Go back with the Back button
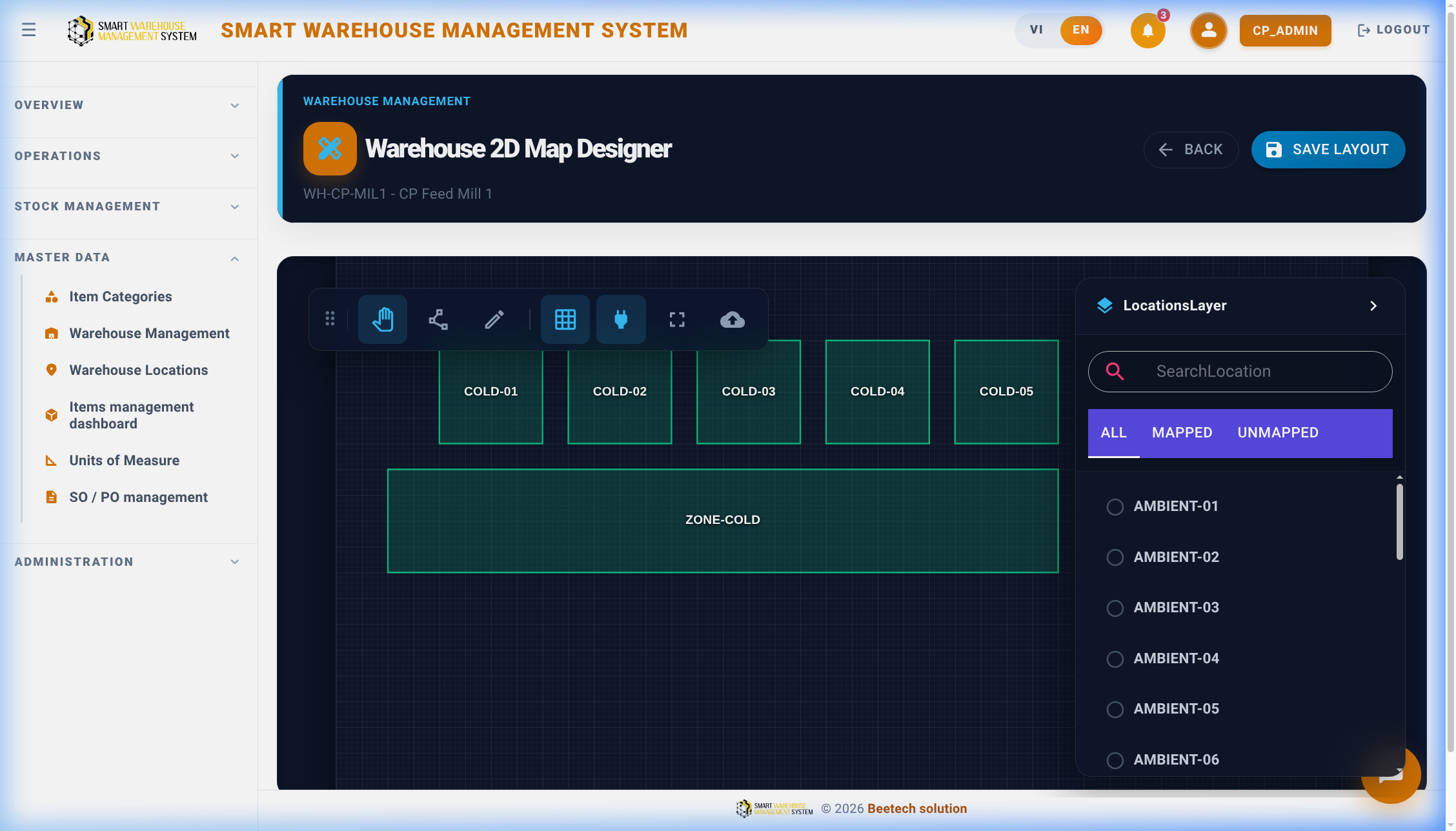 click(1191, 150)
